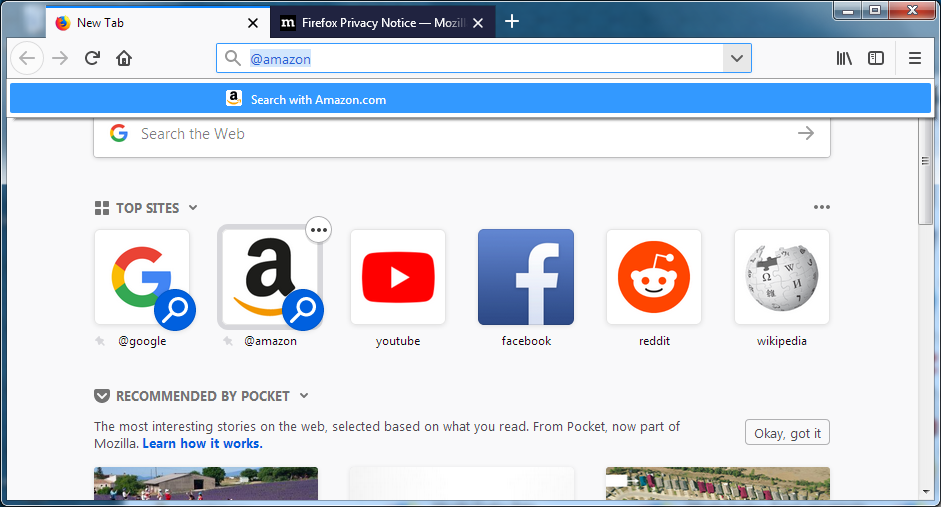This screenshot has width=941, height=507.
Task: Click the pin icon beside @google
Action: click(100, 341)
